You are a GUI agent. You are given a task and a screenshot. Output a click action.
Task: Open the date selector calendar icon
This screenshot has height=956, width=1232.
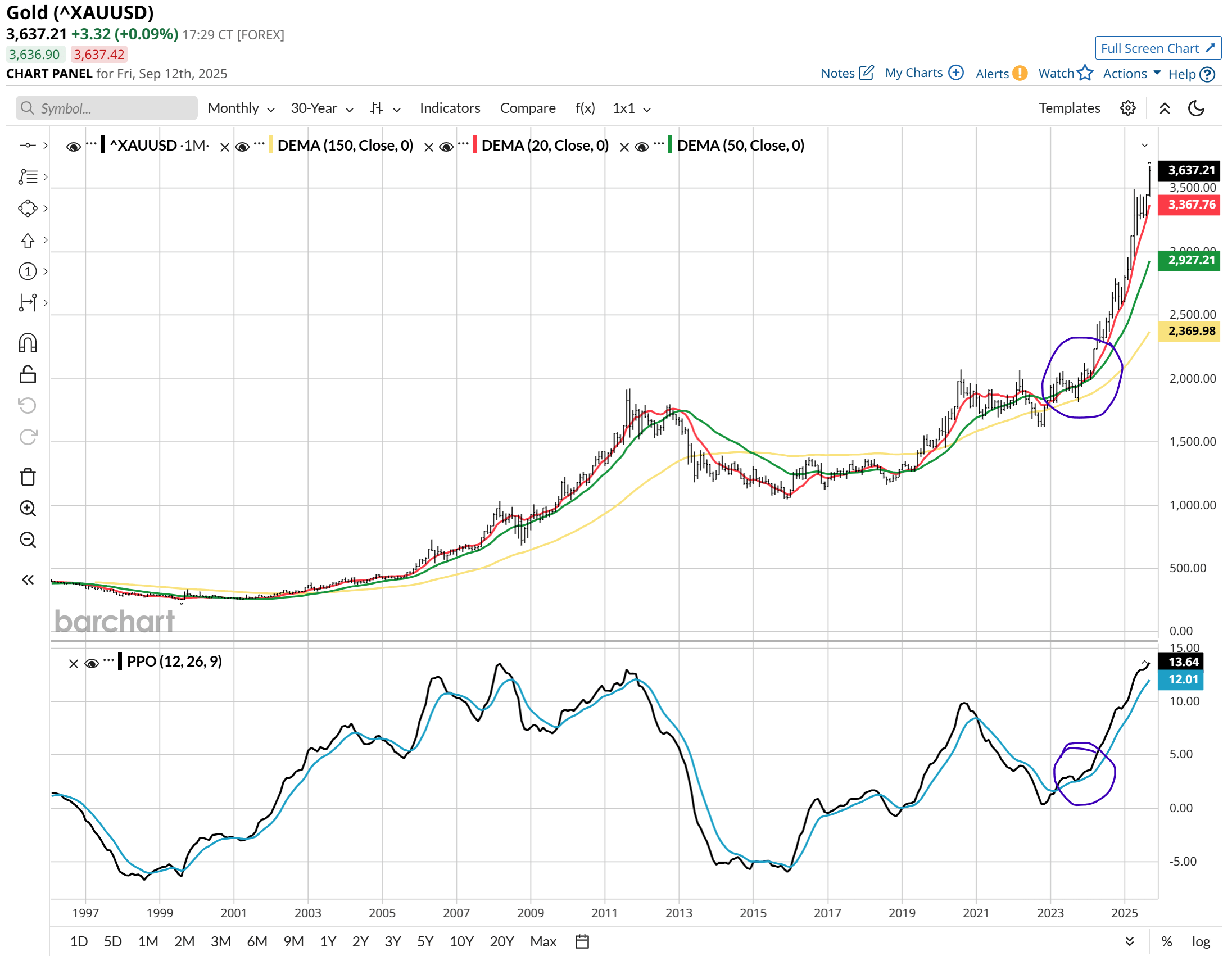582,941
